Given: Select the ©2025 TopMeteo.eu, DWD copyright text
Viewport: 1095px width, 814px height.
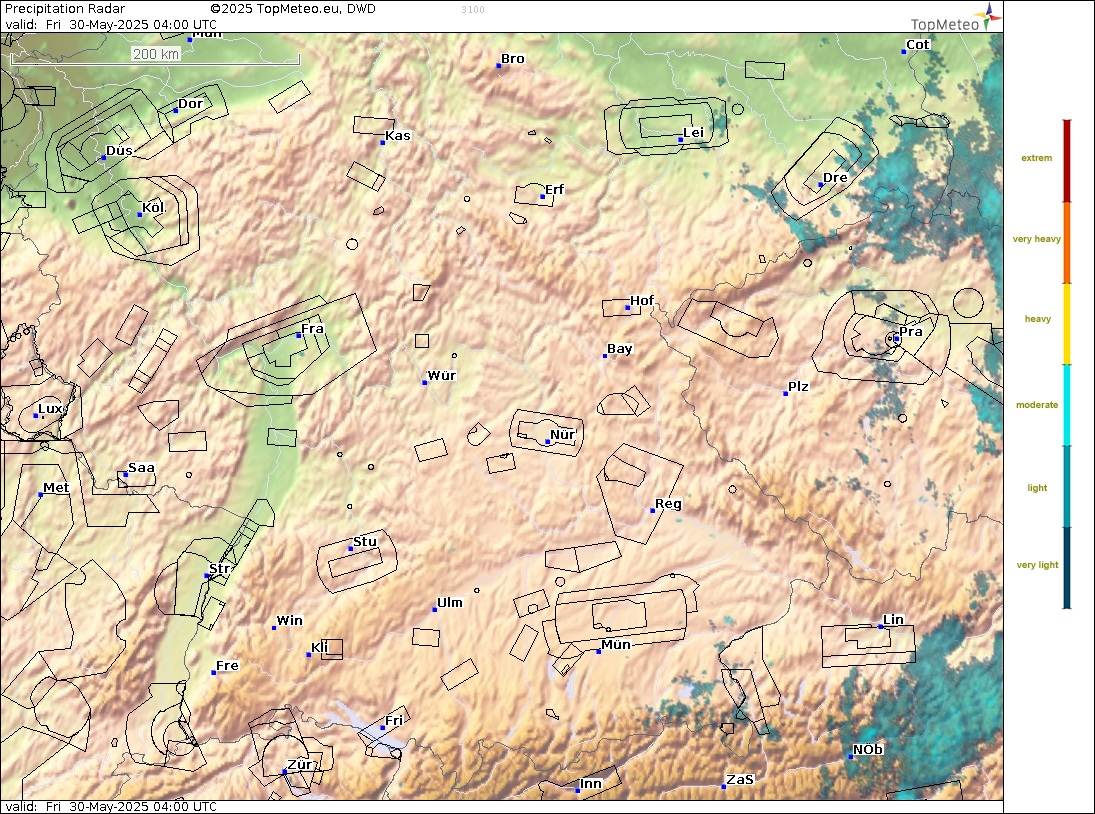Looking at the screenshot, I should pyautogui.click(x=293, y=9).
